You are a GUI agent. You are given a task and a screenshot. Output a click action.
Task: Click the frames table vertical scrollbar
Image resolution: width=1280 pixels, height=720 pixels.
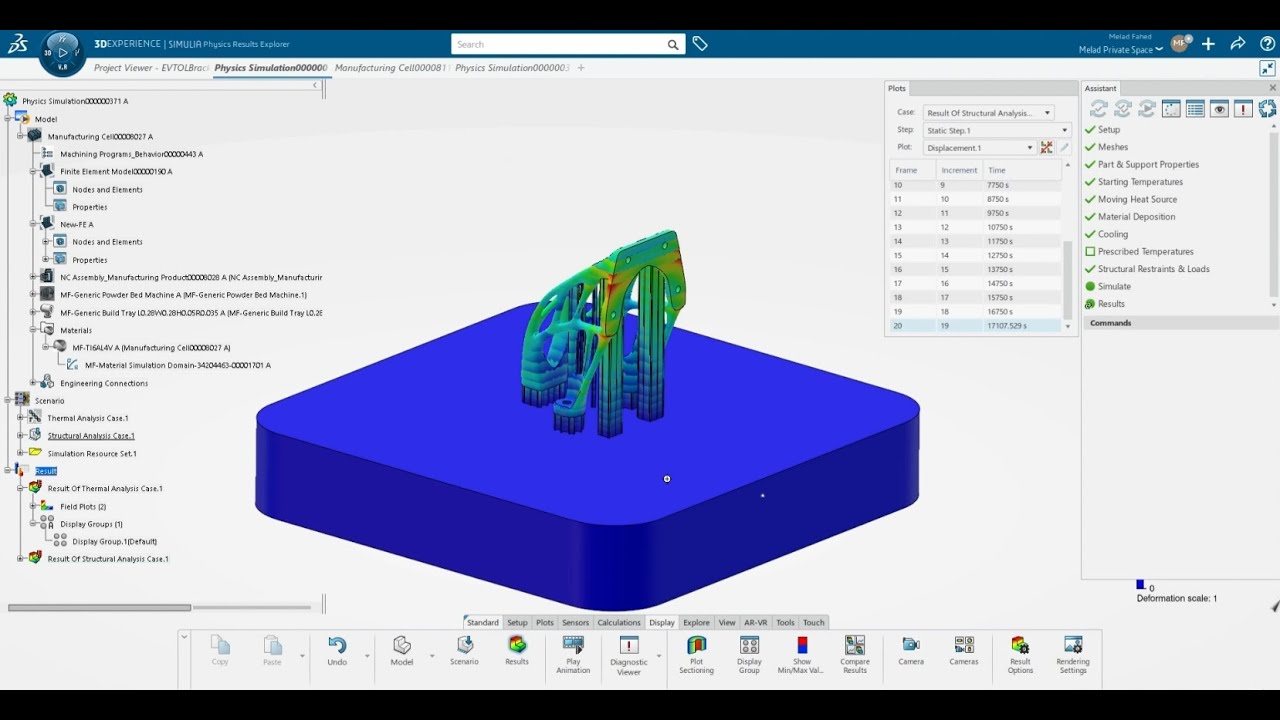point(1067,279)
